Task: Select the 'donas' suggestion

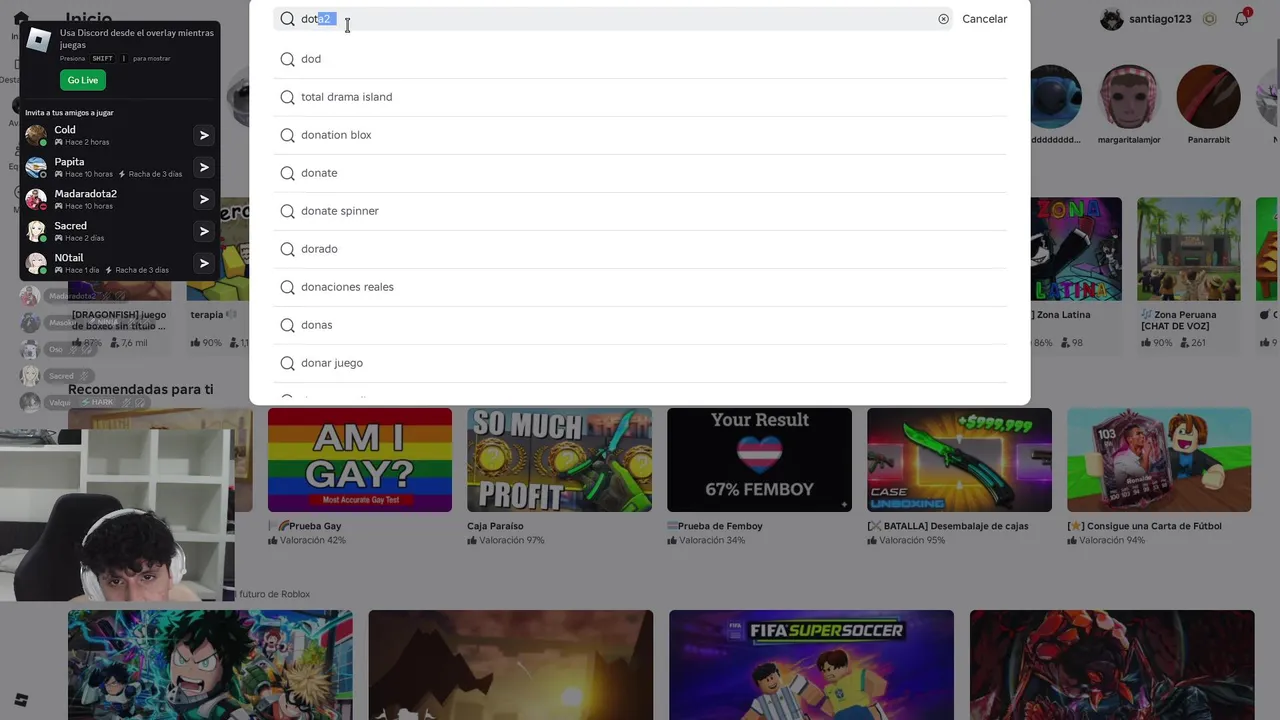Action: [640, 325]
